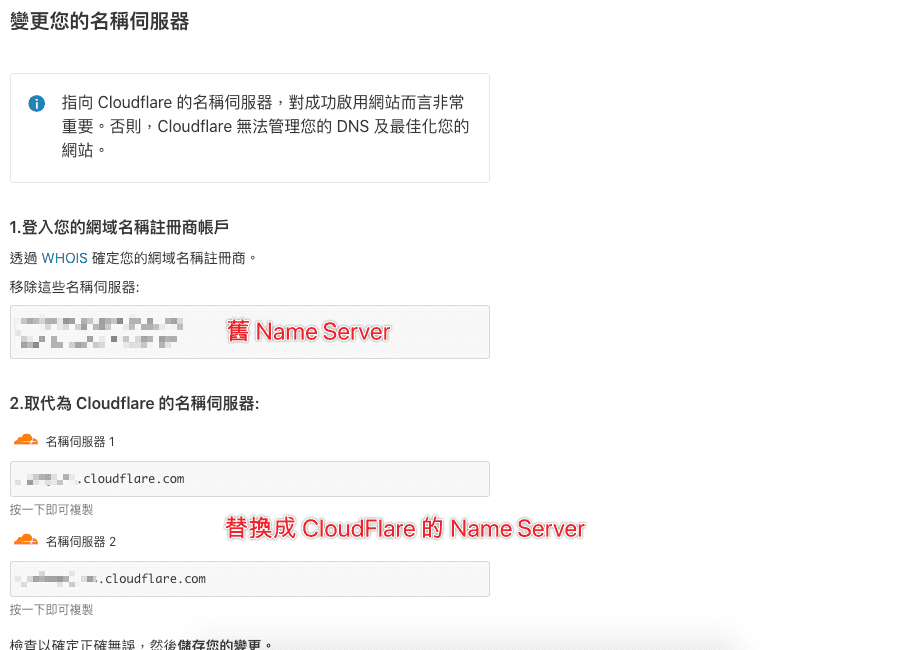This screenshot has height=650, width=920.
Task: Select the heading 2.取代為 Cloudflare 的名稱伺服器
Action: pos(134,404)
